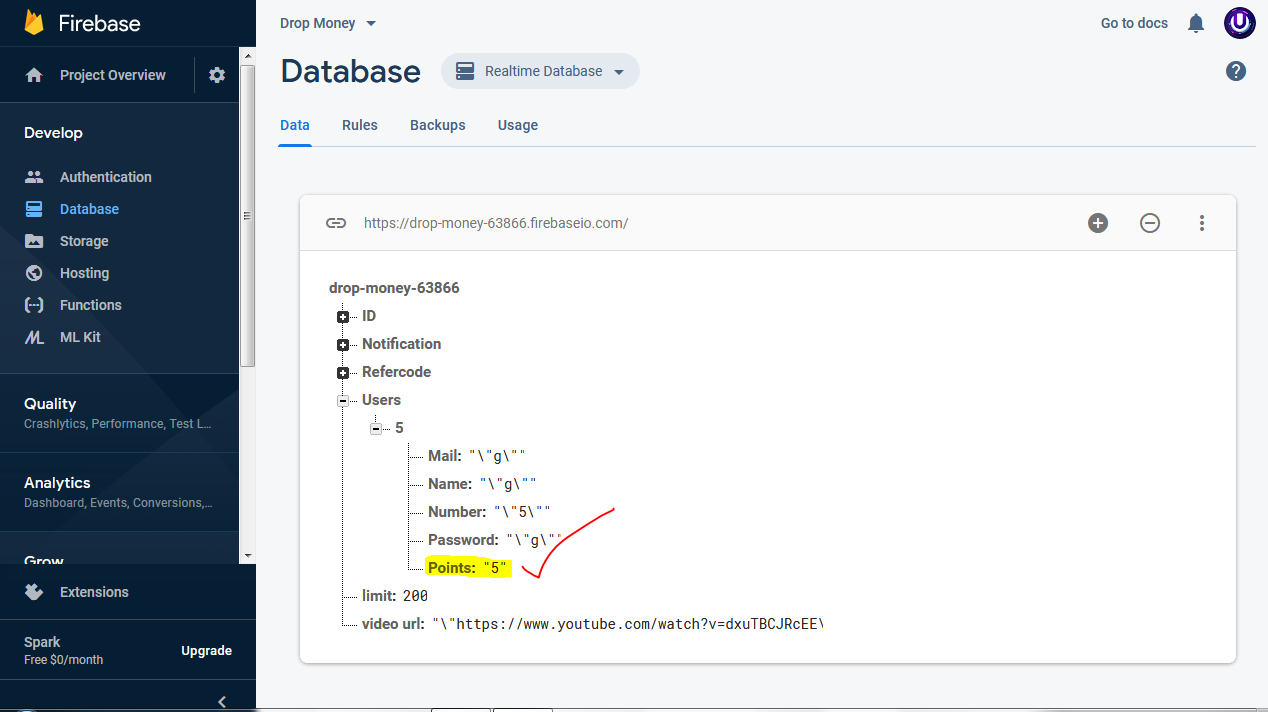Open the user account avatar

pos(1240,23)
